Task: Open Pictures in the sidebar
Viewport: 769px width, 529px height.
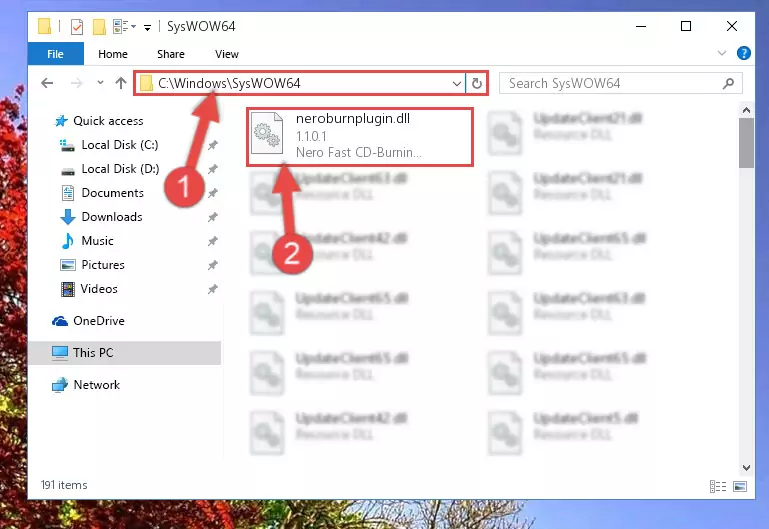Action: 92,265
